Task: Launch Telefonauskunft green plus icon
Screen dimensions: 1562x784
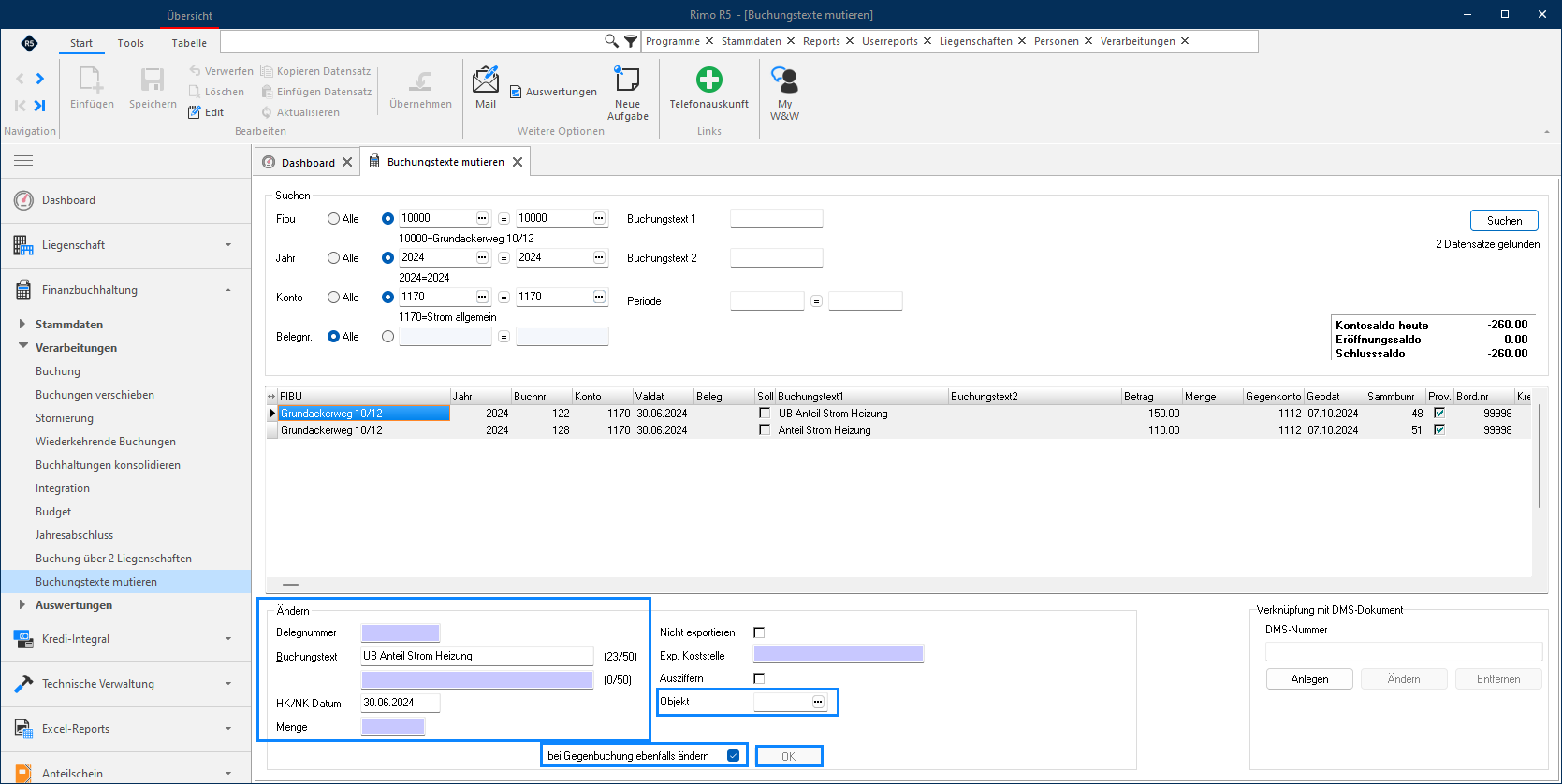Action: 709,80
